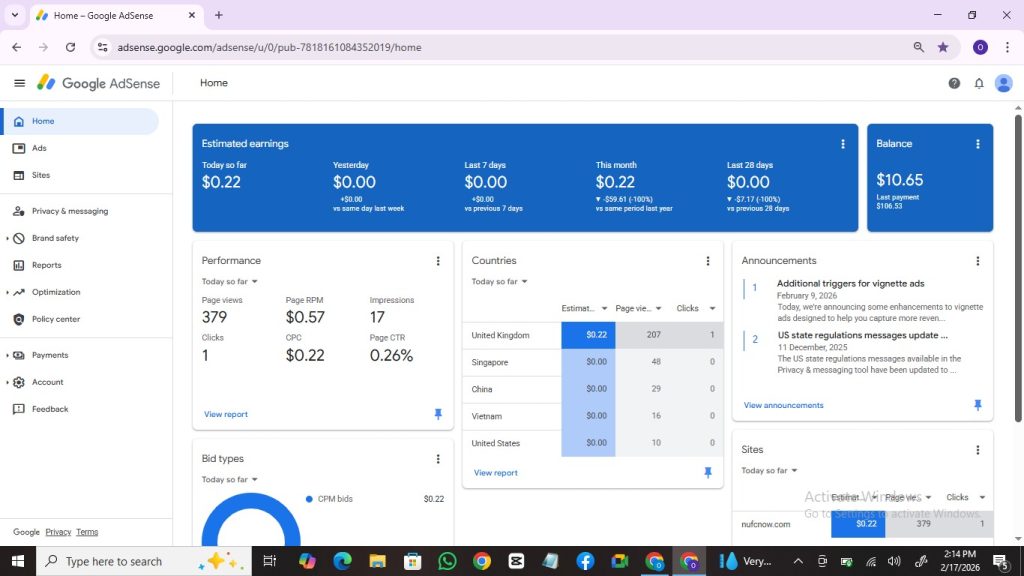Open the notifications bell icon
1024x576 pixels.
[979, 83]
